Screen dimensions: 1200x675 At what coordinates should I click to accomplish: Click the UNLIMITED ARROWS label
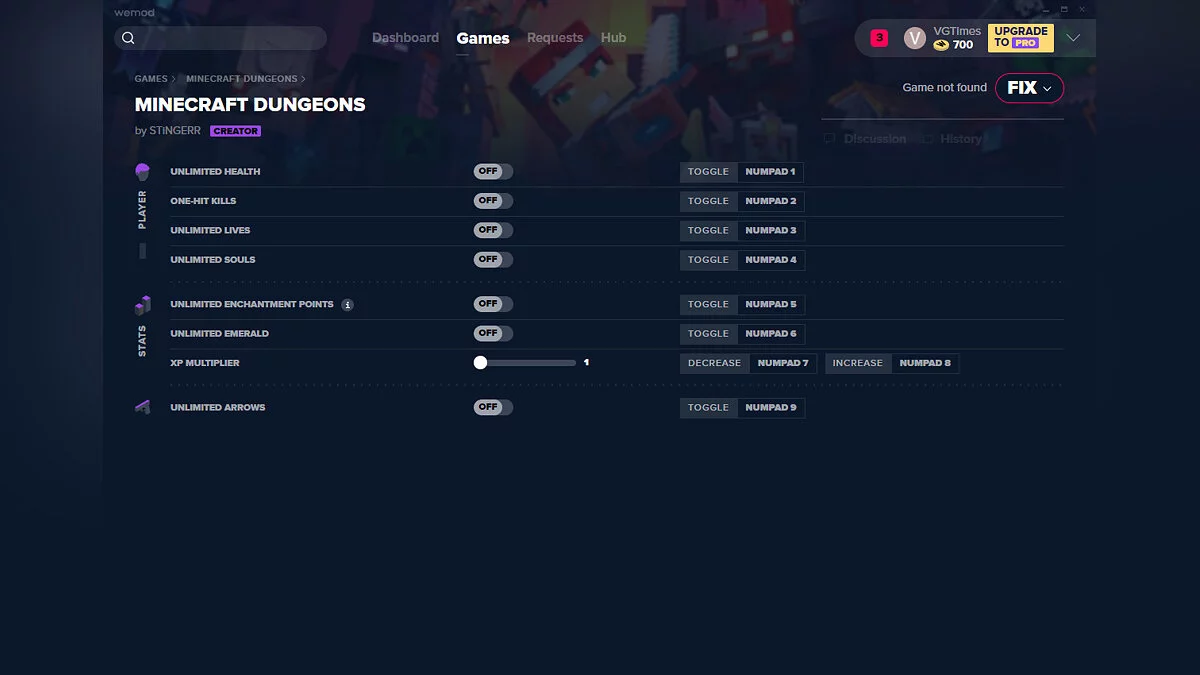pos(218,407)
